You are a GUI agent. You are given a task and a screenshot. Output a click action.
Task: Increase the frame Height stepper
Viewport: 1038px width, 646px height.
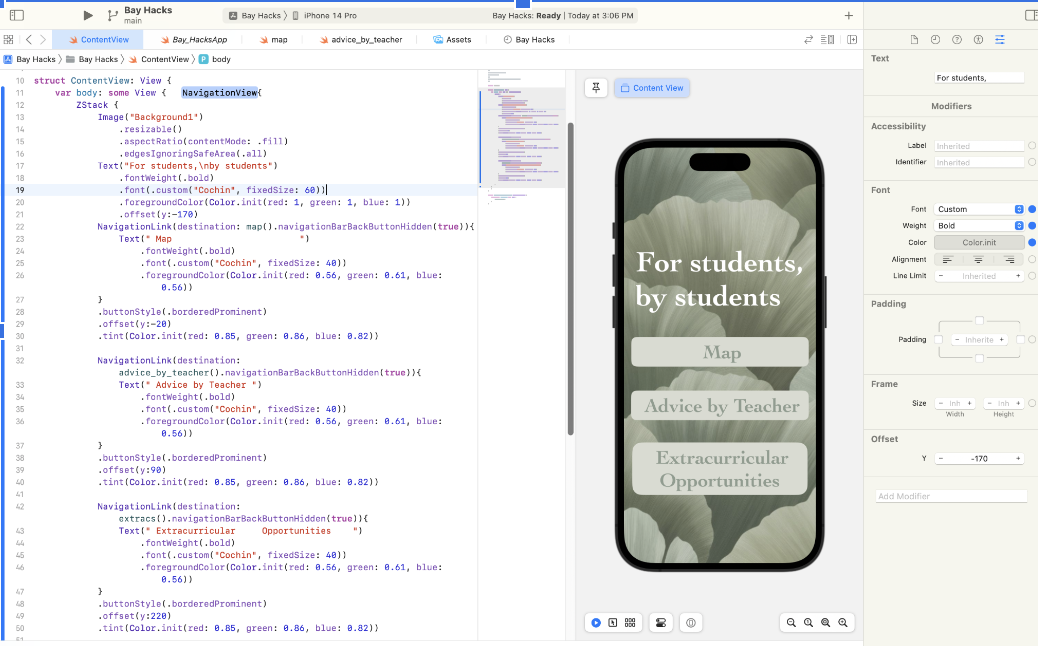tap(1018, 403)
